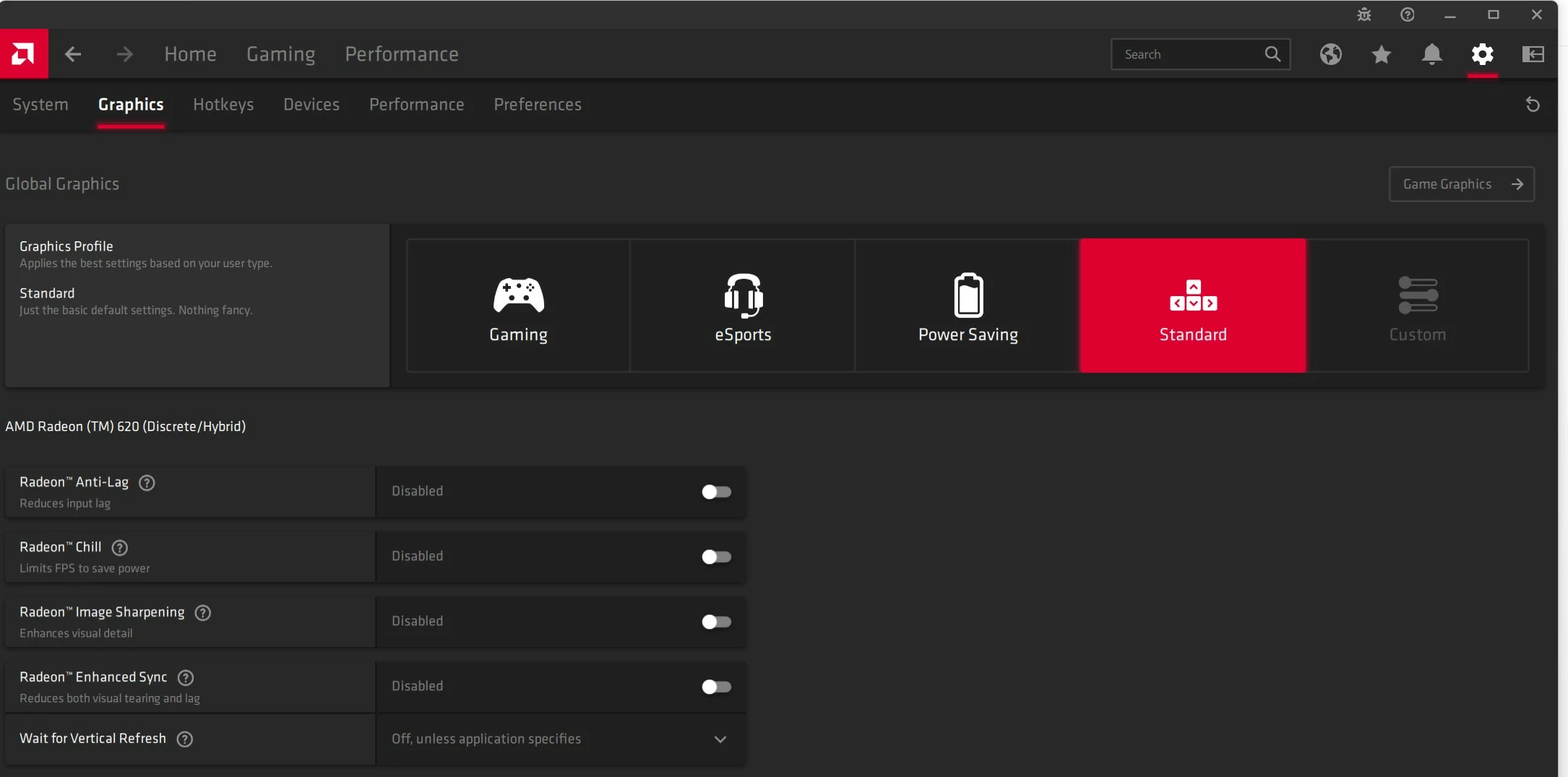Click 'Limits FPS to save power' text
This screenshot has width=1568, height=777.
(x=85, y=568)
